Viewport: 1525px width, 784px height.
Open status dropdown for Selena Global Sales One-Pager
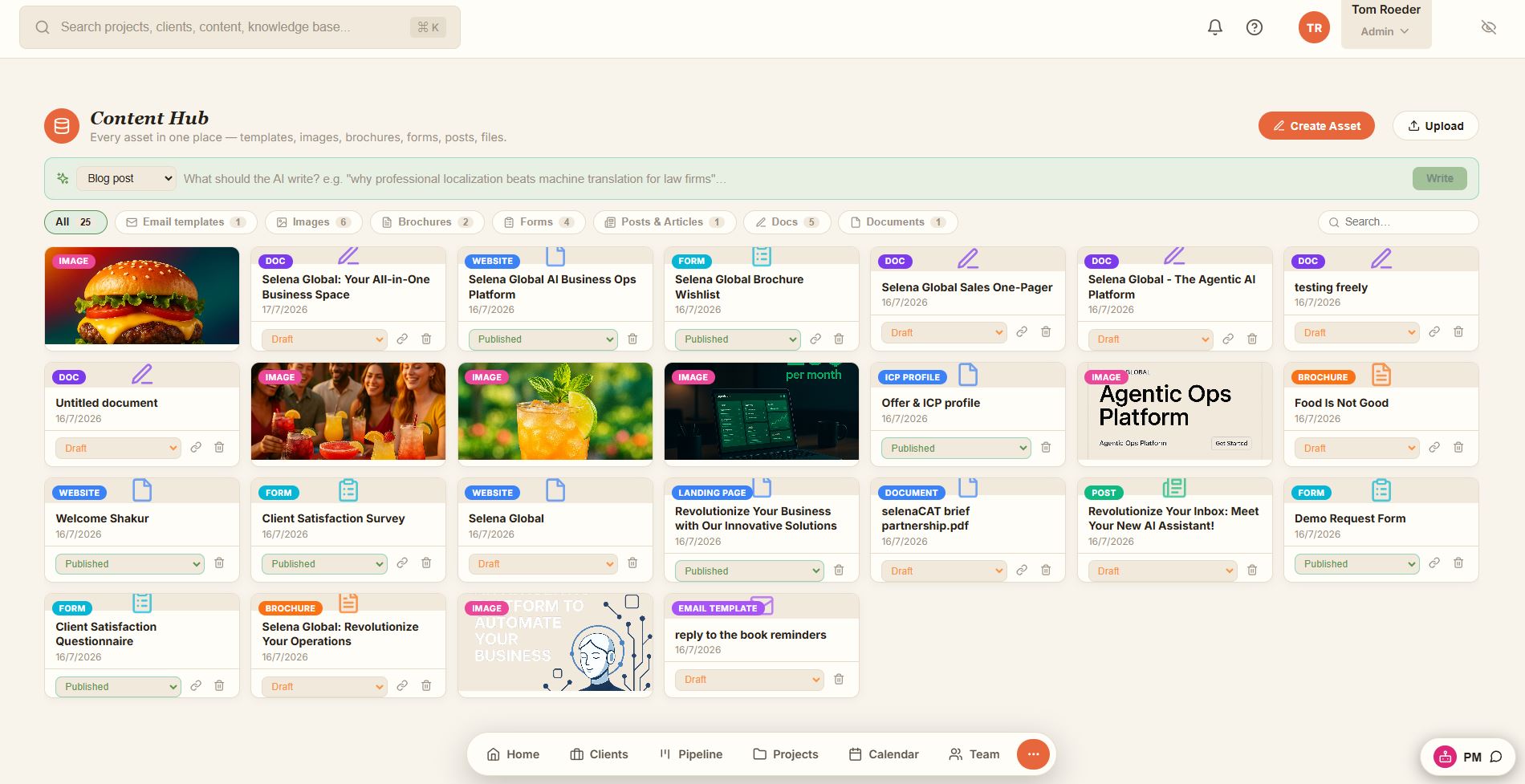pos(944,332)
